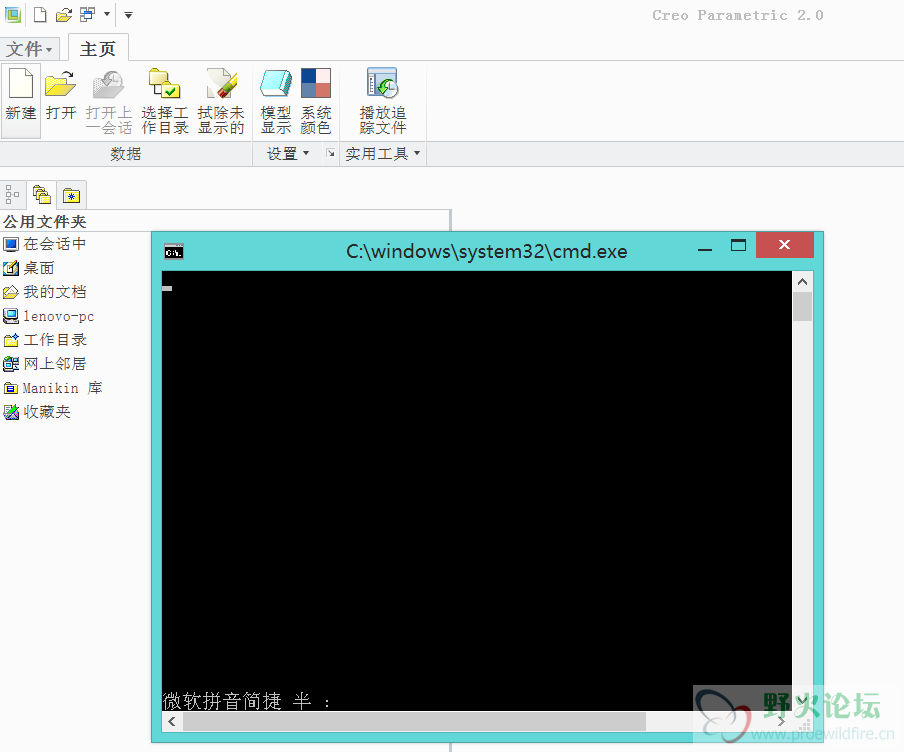Screen dimensions: 904x752
Task: Click the cmd horizontal scrollbar left arrow
Action: (172, 721)
